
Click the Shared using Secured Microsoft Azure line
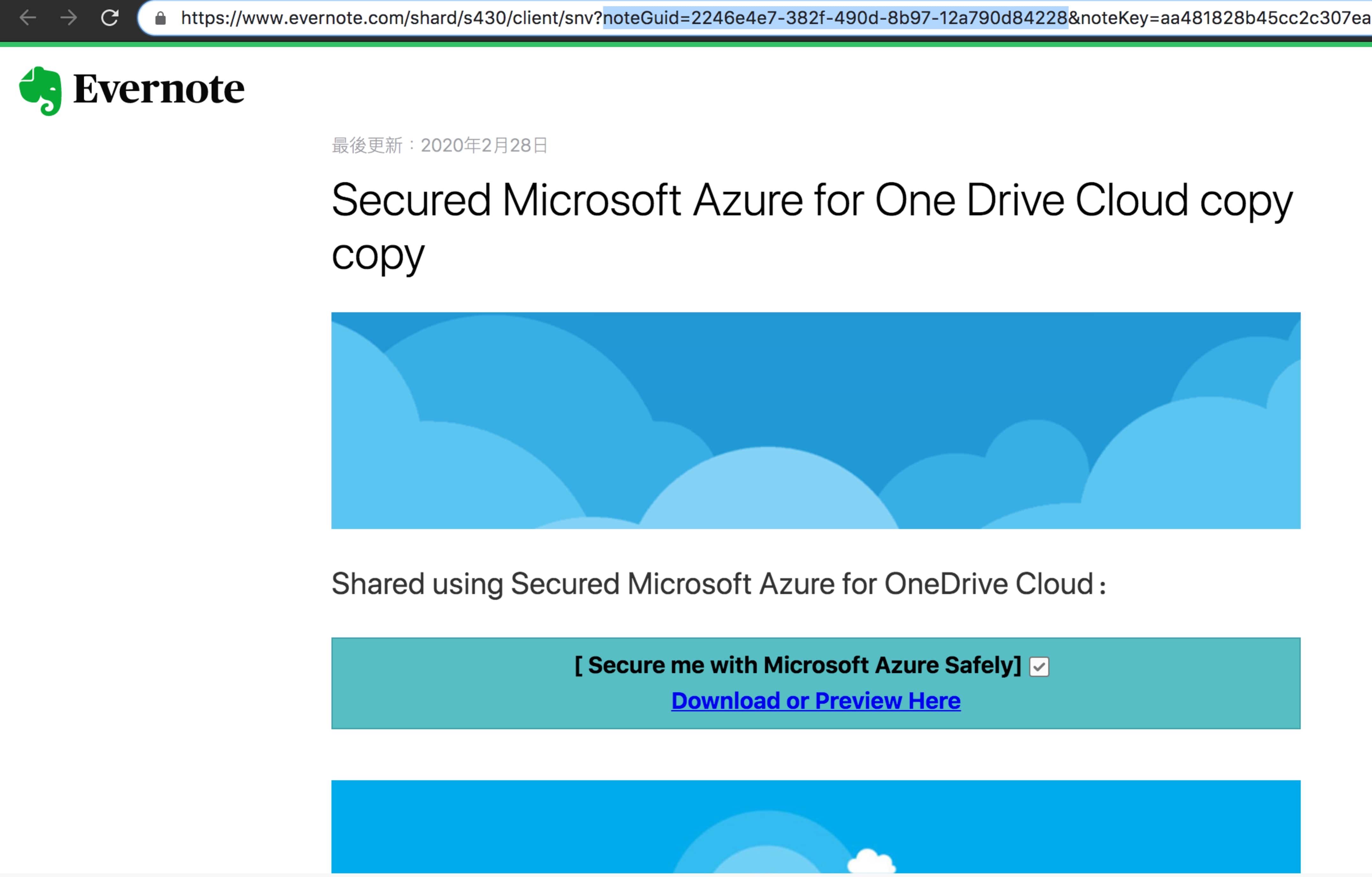718,584
